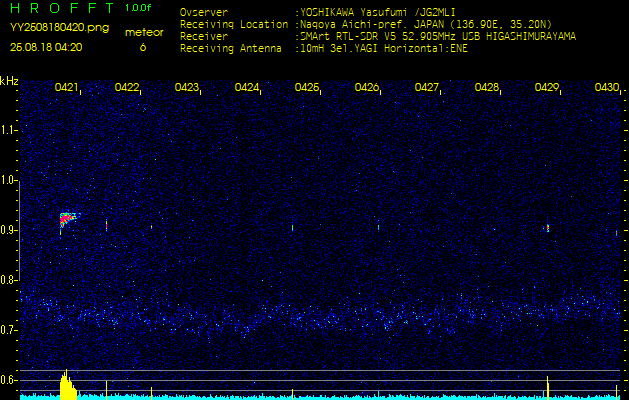Click the 0.8 kHz axis label
The height and width of the screenshot is (400, 629).
7,280
